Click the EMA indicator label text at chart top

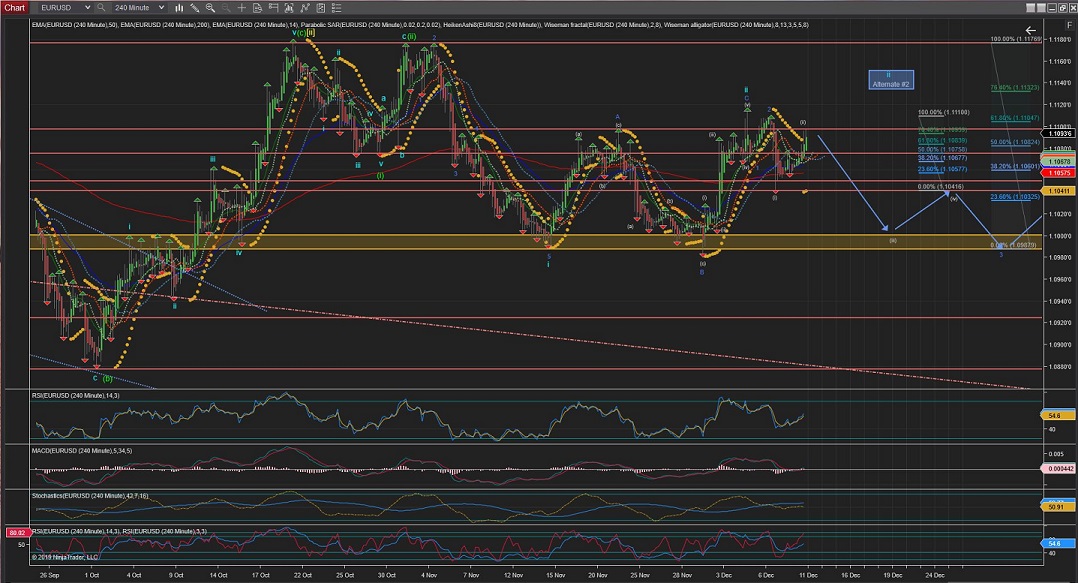point(420,25)
